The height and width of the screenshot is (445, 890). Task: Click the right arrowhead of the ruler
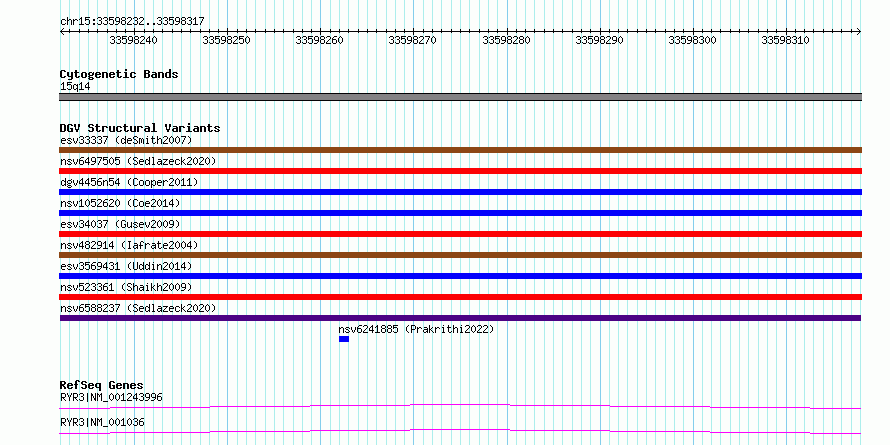tap(859, 31)
